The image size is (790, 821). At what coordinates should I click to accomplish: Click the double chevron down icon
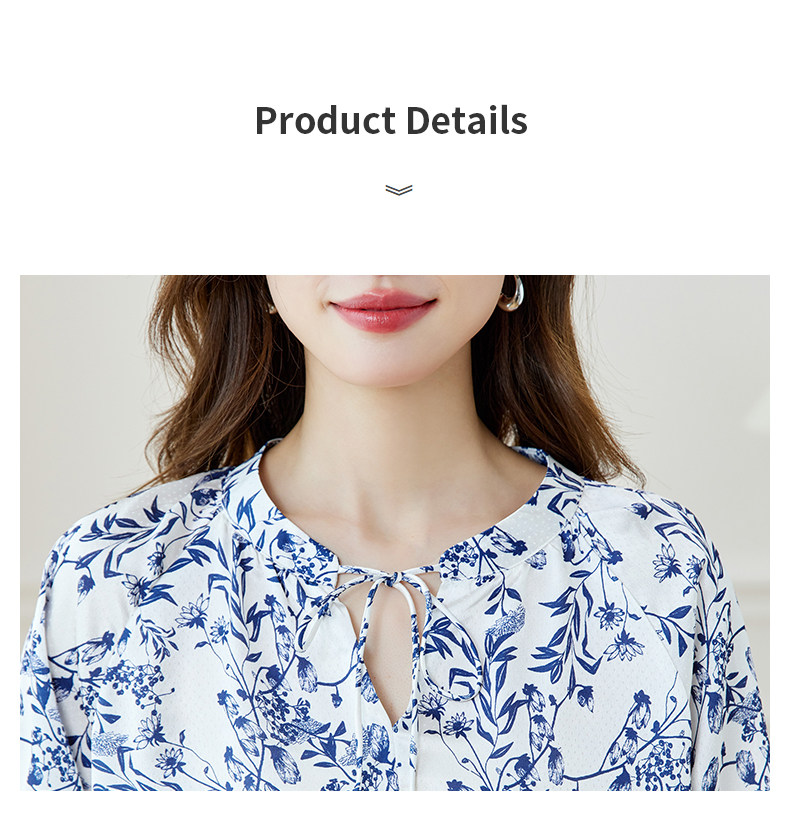pyautogui.click(x=398, y=190)
